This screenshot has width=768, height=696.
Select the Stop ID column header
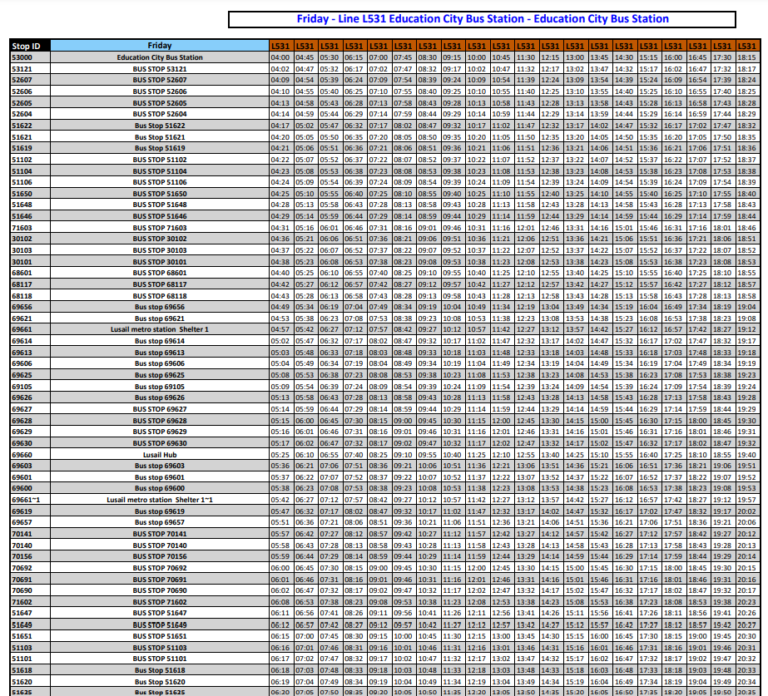26,46
